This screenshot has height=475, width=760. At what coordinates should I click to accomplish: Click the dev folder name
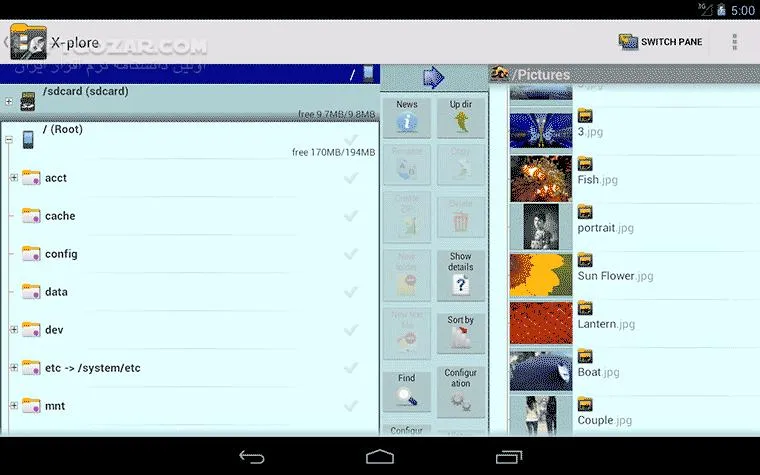pyautogui.click(x=54, y=330)
